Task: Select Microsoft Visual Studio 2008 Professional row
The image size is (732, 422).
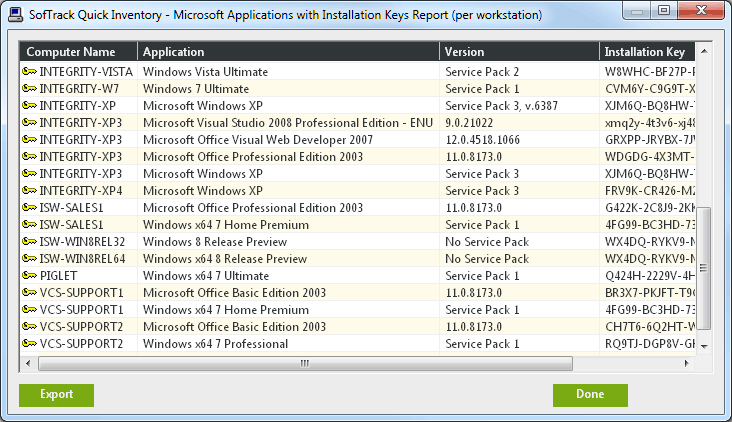Action: (288, 123)
